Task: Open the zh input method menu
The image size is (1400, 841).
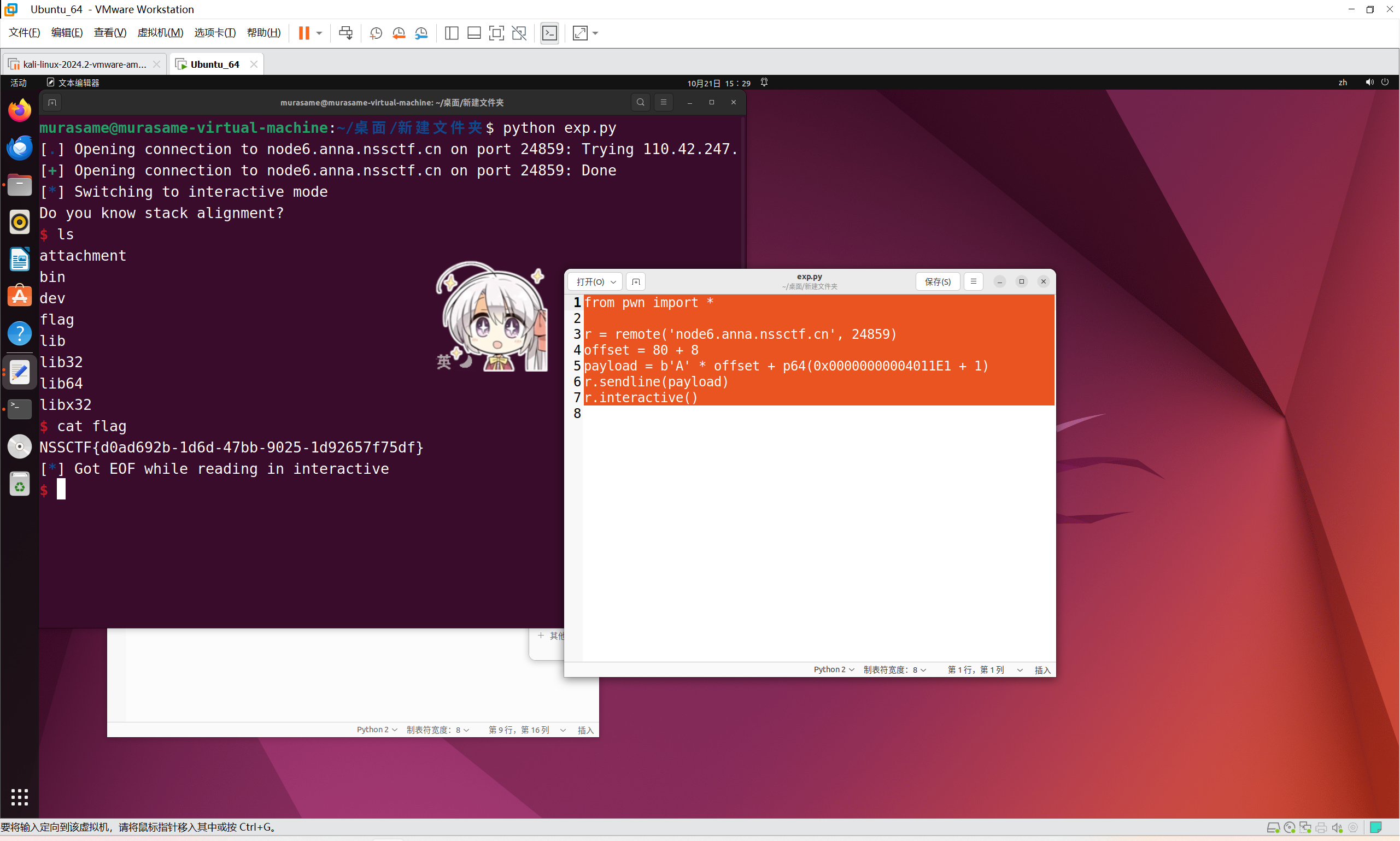Action: [1343, 83]
